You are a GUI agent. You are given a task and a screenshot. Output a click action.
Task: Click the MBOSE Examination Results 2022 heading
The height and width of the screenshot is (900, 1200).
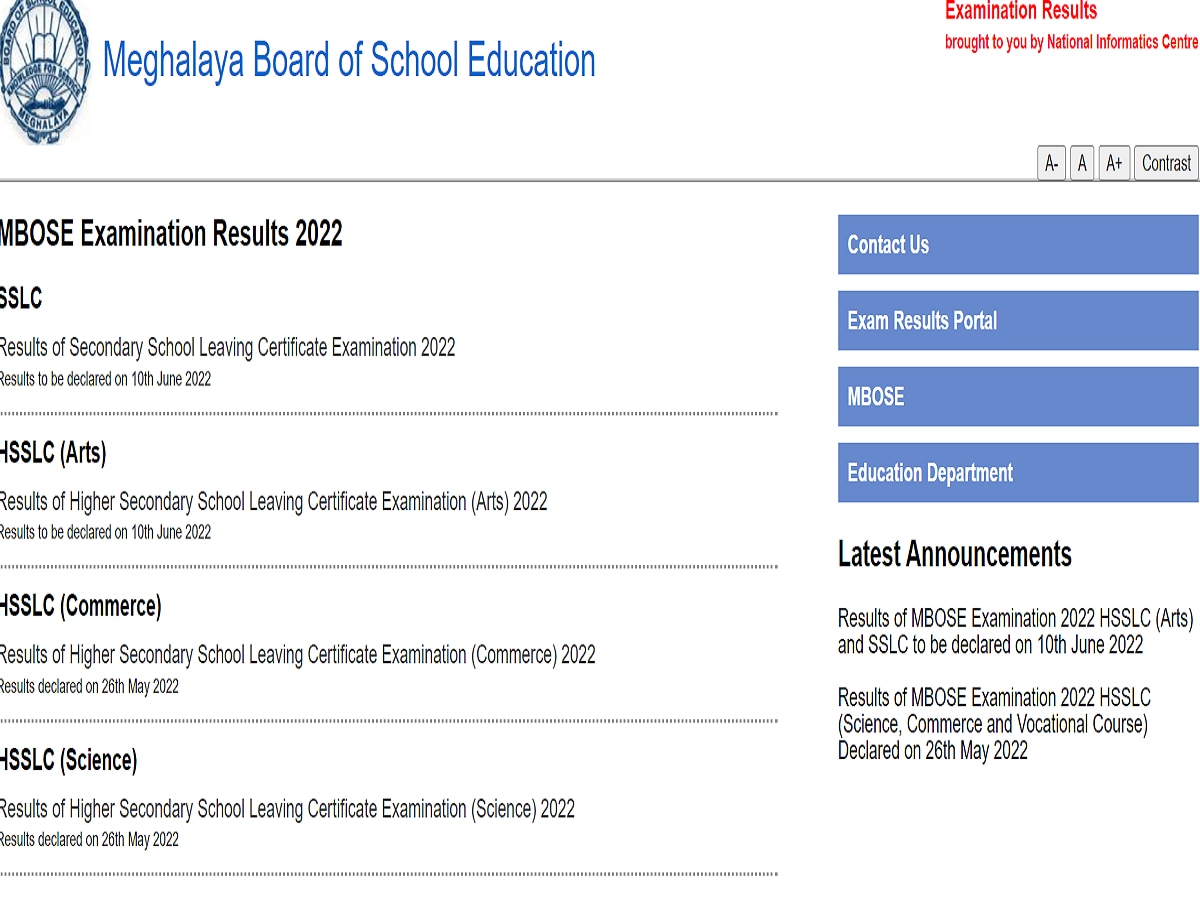[x=171, y=234]
